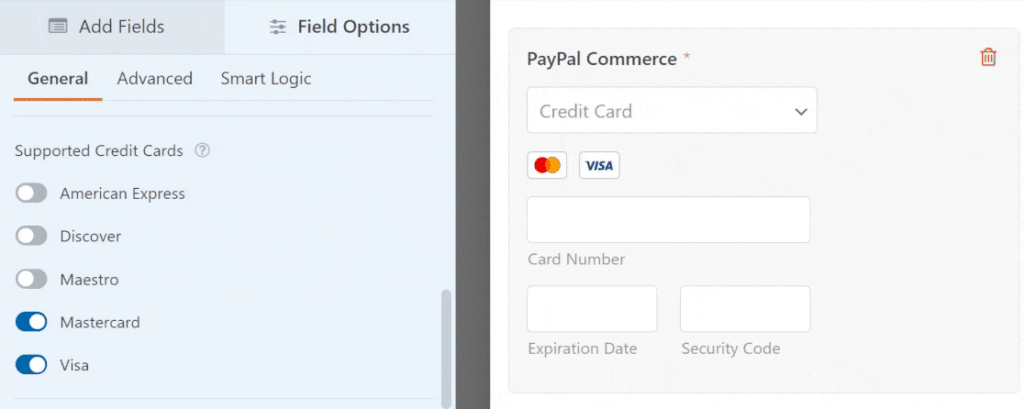Click the Mastercard logo icon in preview
The width and height of the screenshot is (1024, 409).
click(x=547, y=165)
